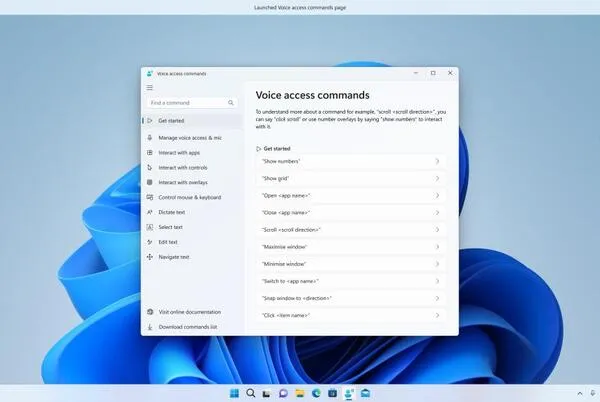
Task: Open Visit online documentation link
Action: click(192, 312)
